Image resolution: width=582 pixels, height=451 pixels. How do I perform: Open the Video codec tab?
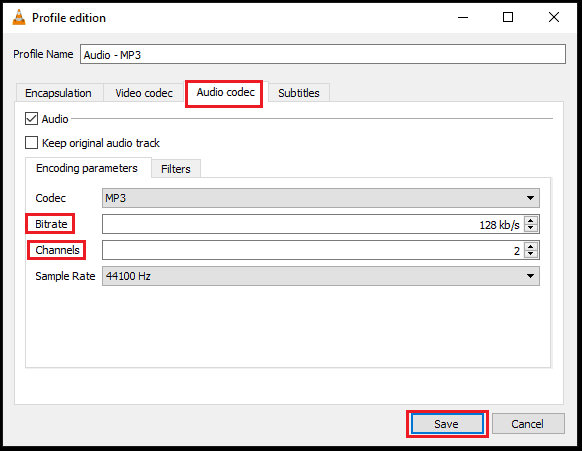coord(144,93)
